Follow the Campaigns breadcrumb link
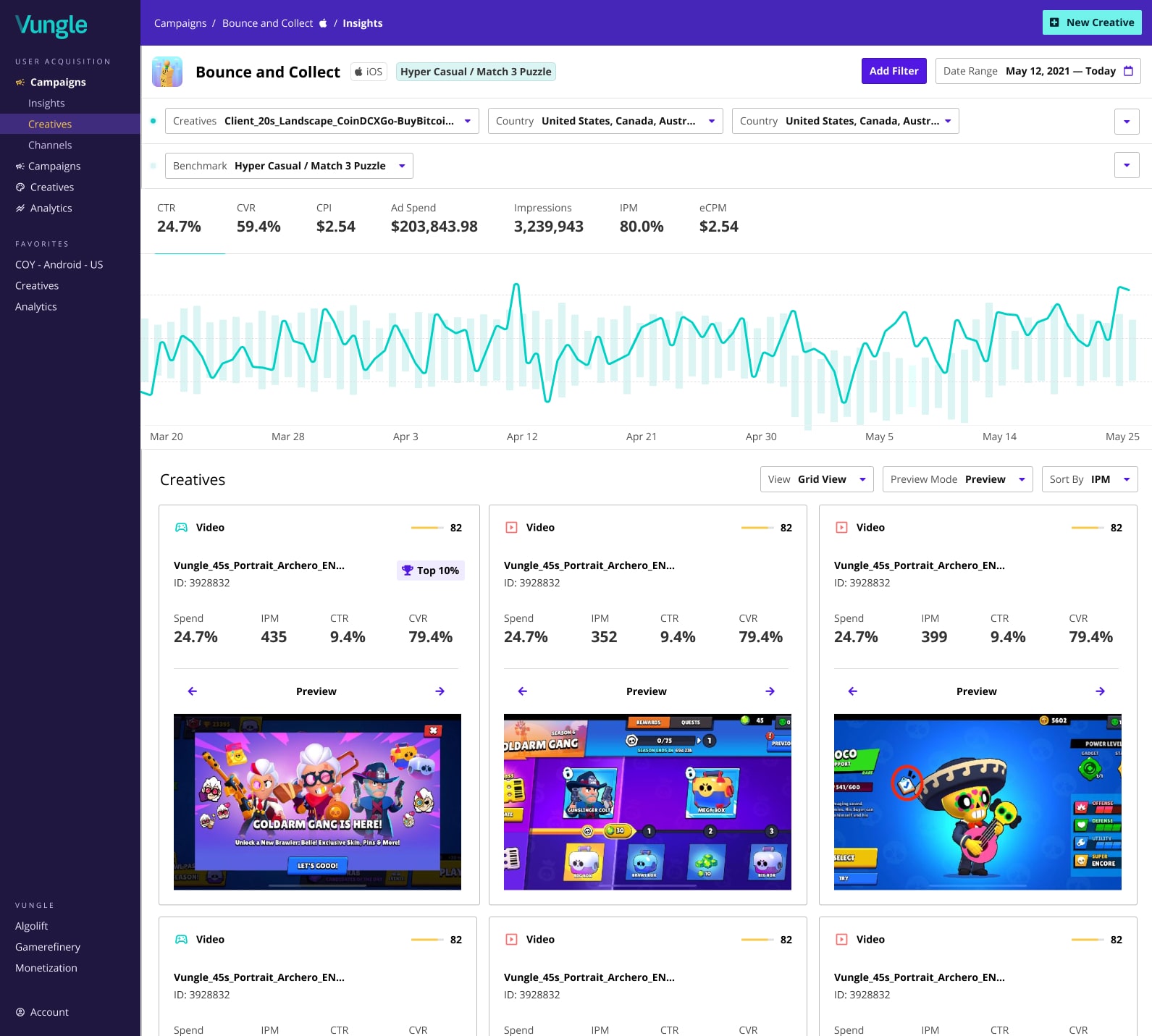 [180, 23]
